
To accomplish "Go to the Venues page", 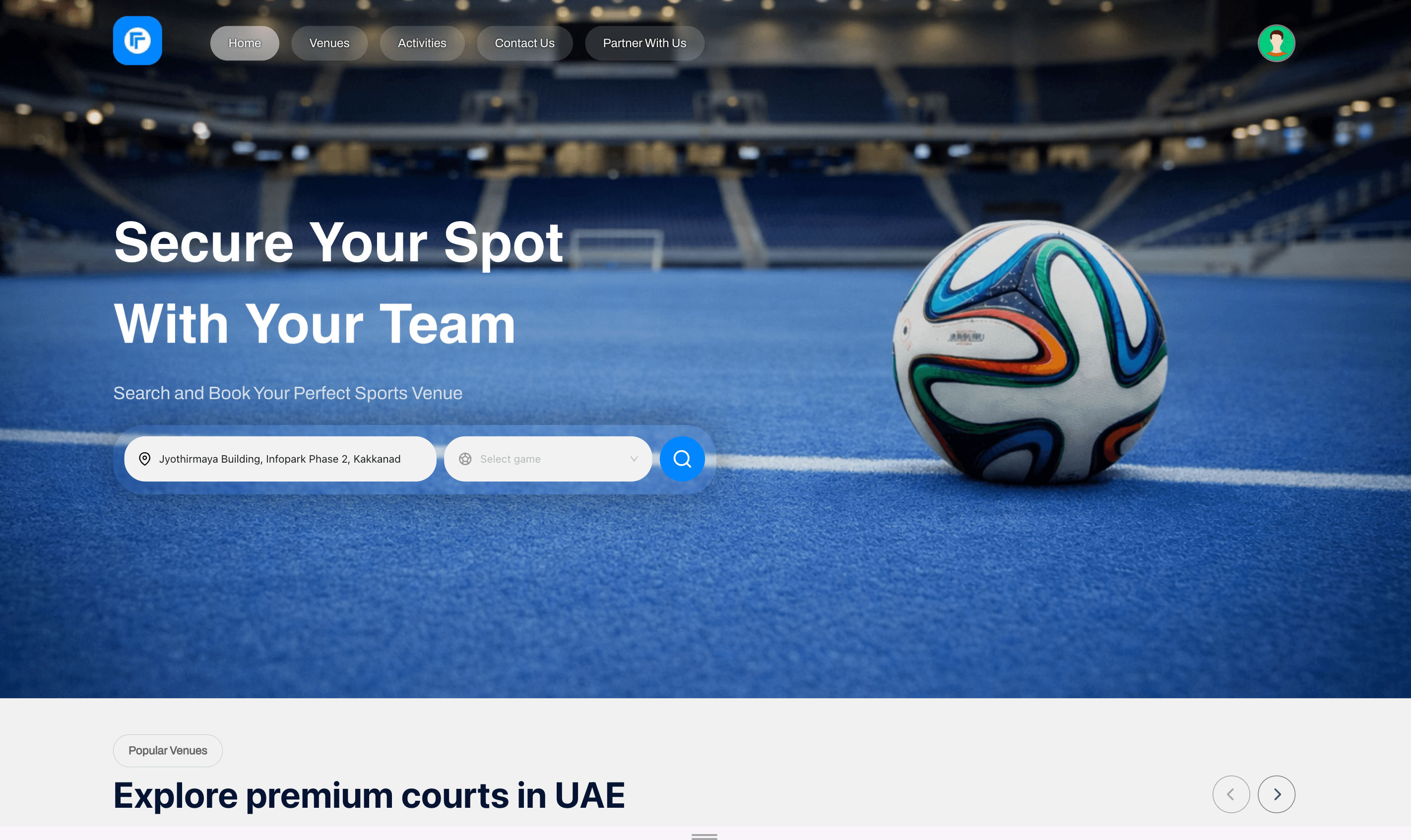I will click(329, 43).
